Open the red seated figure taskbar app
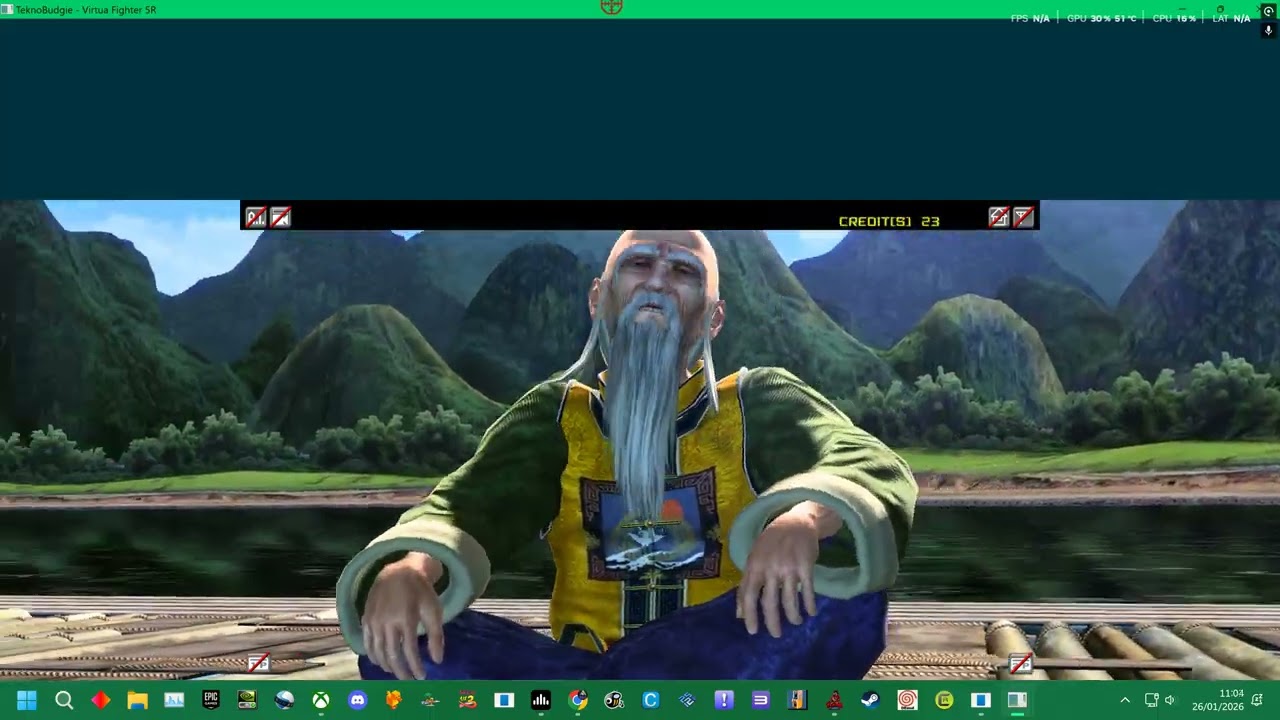 coord(834,700)
